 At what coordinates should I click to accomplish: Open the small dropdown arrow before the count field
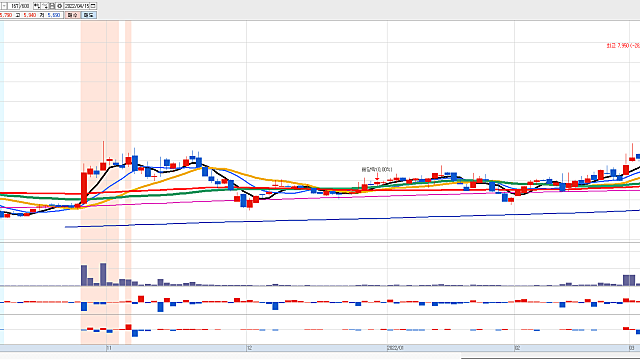[x=4, y=6]
